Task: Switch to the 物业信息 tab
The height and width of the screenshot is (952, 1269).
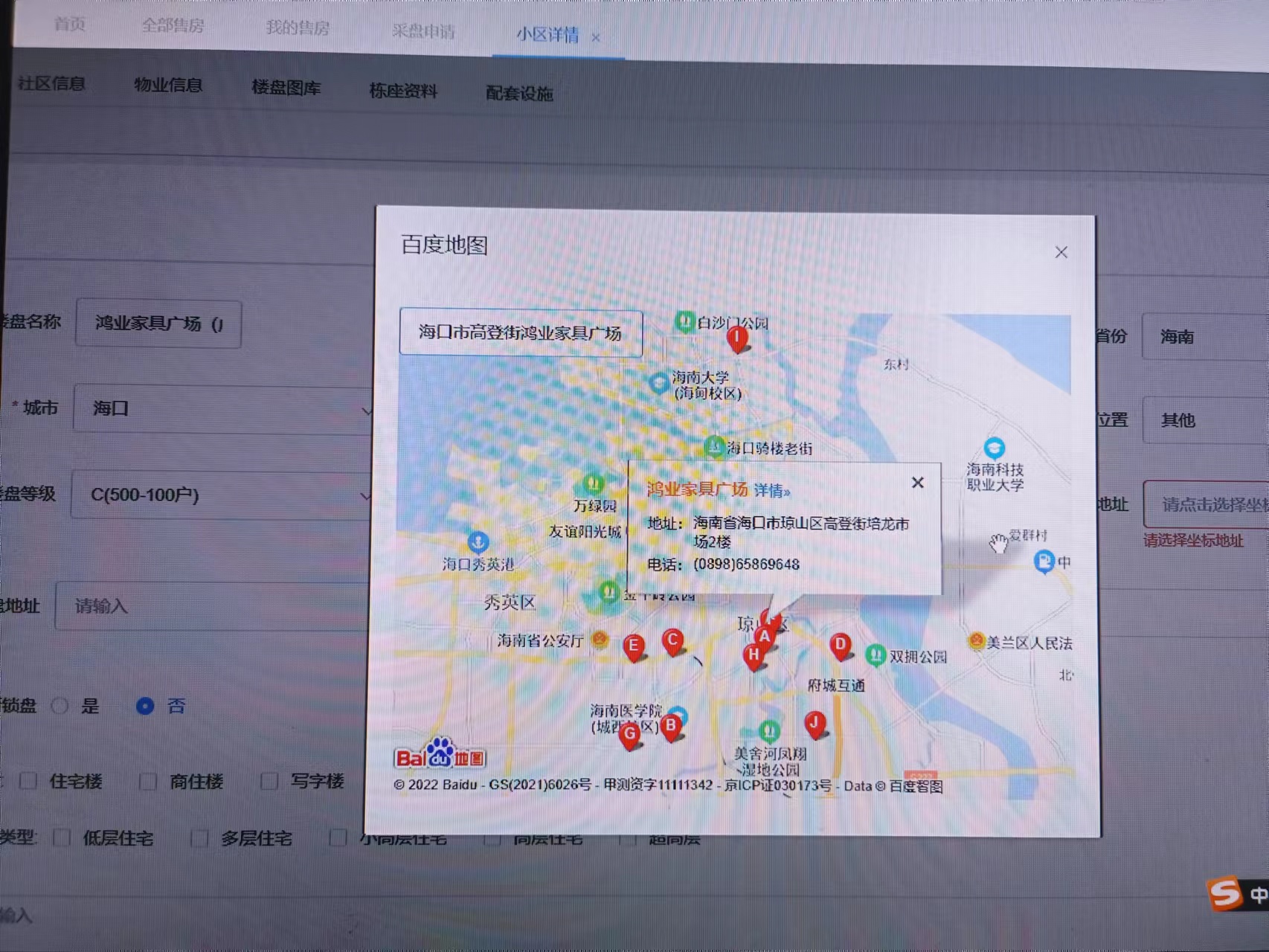Action: tap(168, 86)
